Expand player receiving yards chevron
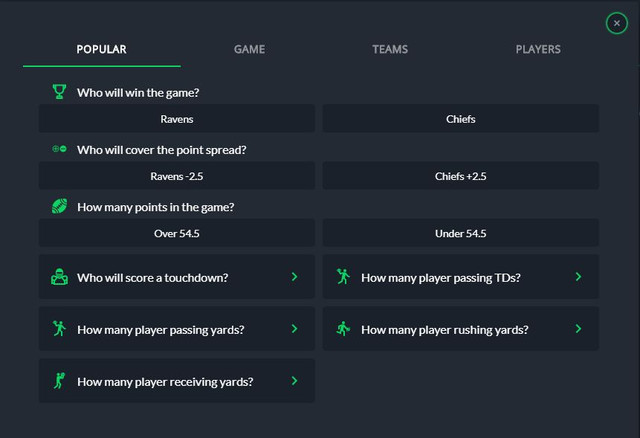The width and height of the screenshot is (640, 438). tap(294, 381)
